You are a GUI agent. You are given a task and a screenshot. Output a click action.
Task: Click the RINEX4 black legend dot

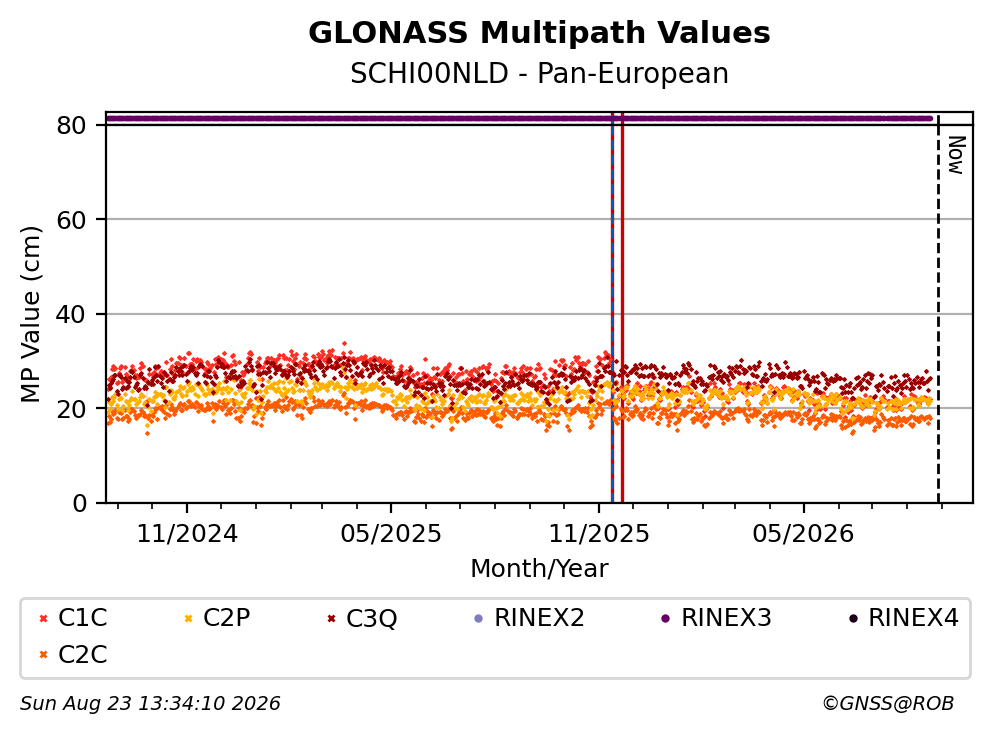(853, 618)
